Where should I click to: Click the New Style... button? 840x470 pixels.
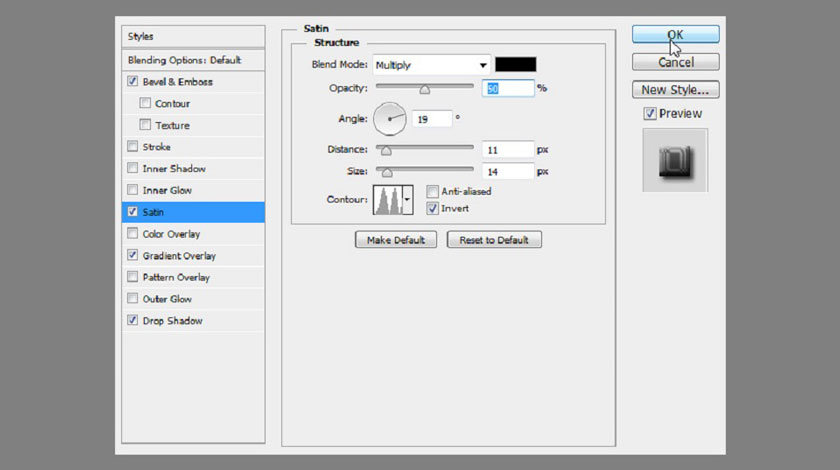676,89
